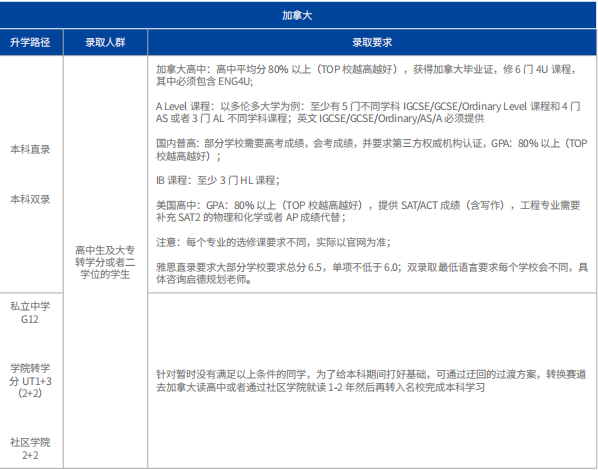Click the 注意 note about 选修课要求
The image size is (598, 470).
tap(273, 242)
